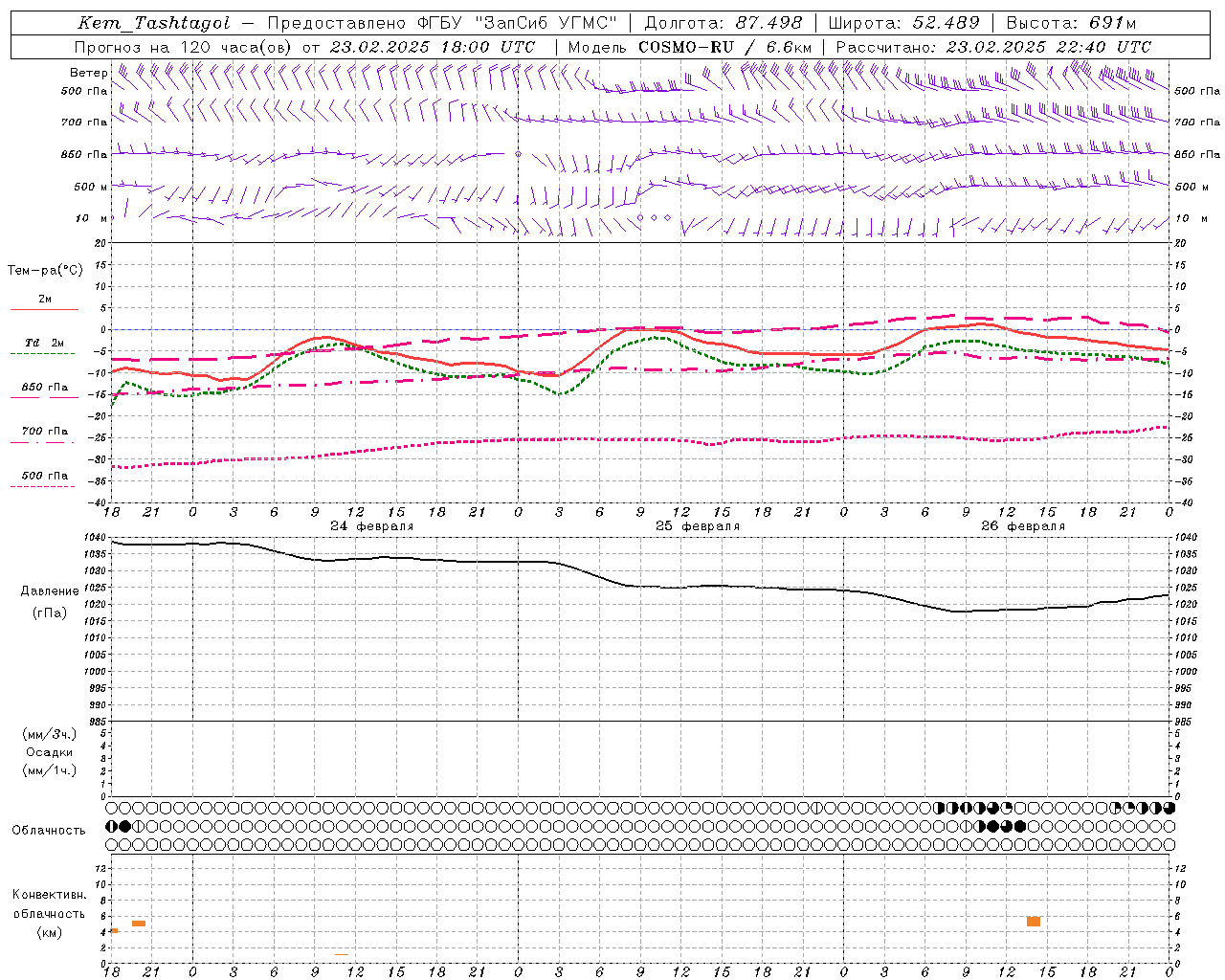Click 20 on the right temperature axis

point(1181,243)
